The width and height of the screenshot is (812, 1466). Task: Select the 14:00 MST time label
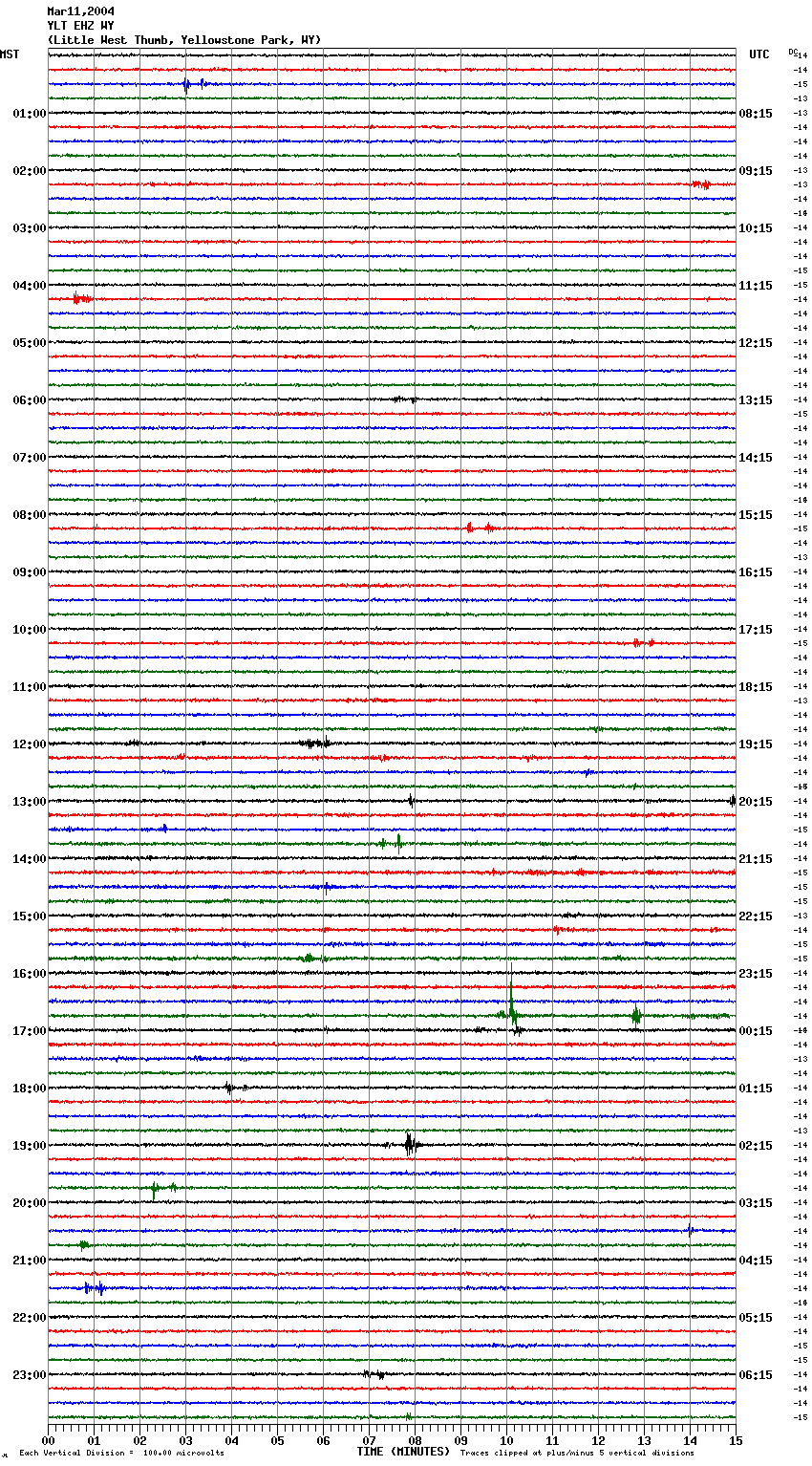[29, 859]
